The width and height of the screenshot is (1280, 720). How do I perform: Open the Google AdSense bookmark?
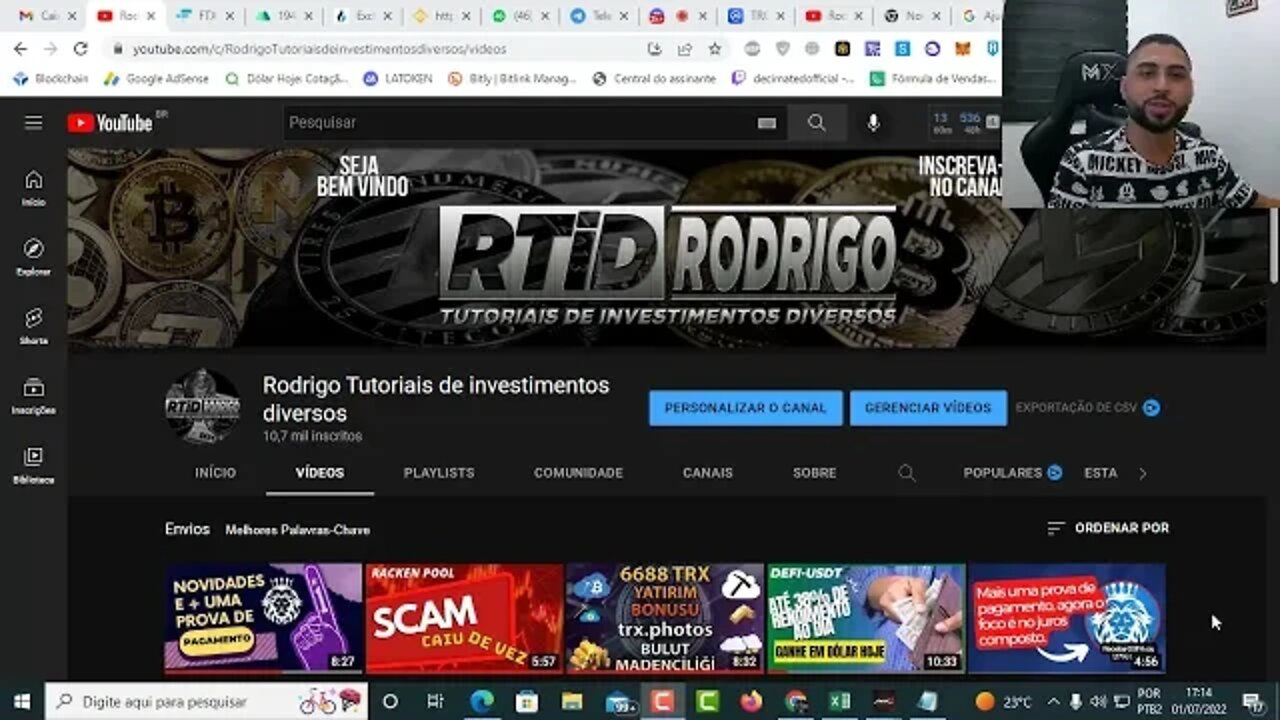[156, 78]
